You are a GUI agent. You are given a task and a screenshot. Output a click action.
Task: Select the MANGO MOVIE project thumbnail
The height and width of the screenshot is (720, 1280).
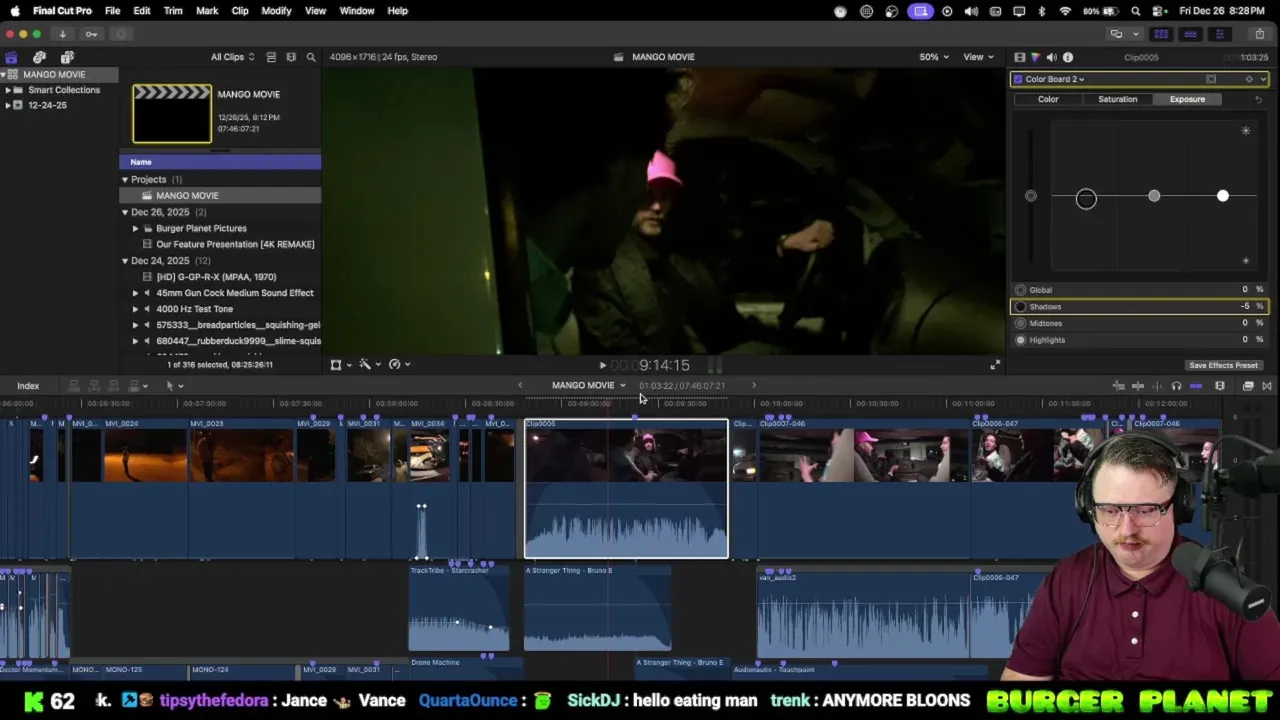click(172, 114)
